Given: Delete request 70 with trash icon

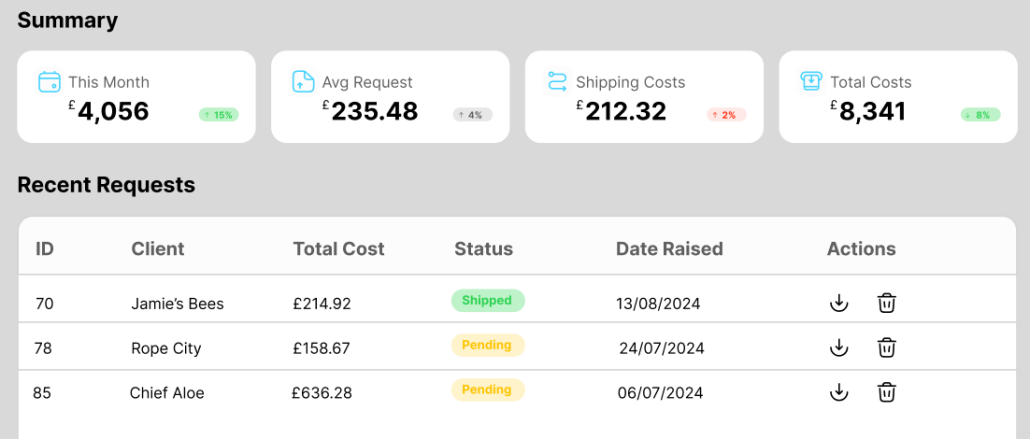Looking at the screenshot, I should click(x=886, y=303).
